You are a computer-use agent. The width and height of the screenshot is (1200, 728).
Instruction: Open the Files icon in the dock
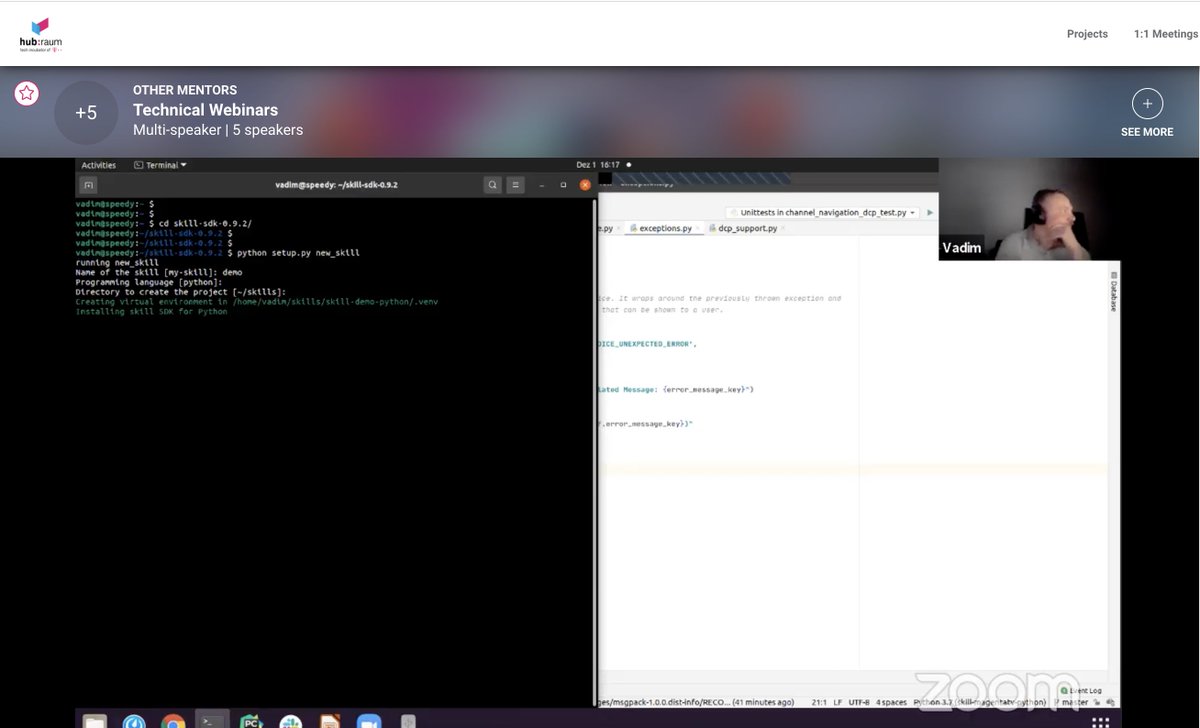(x=94, y=721)
